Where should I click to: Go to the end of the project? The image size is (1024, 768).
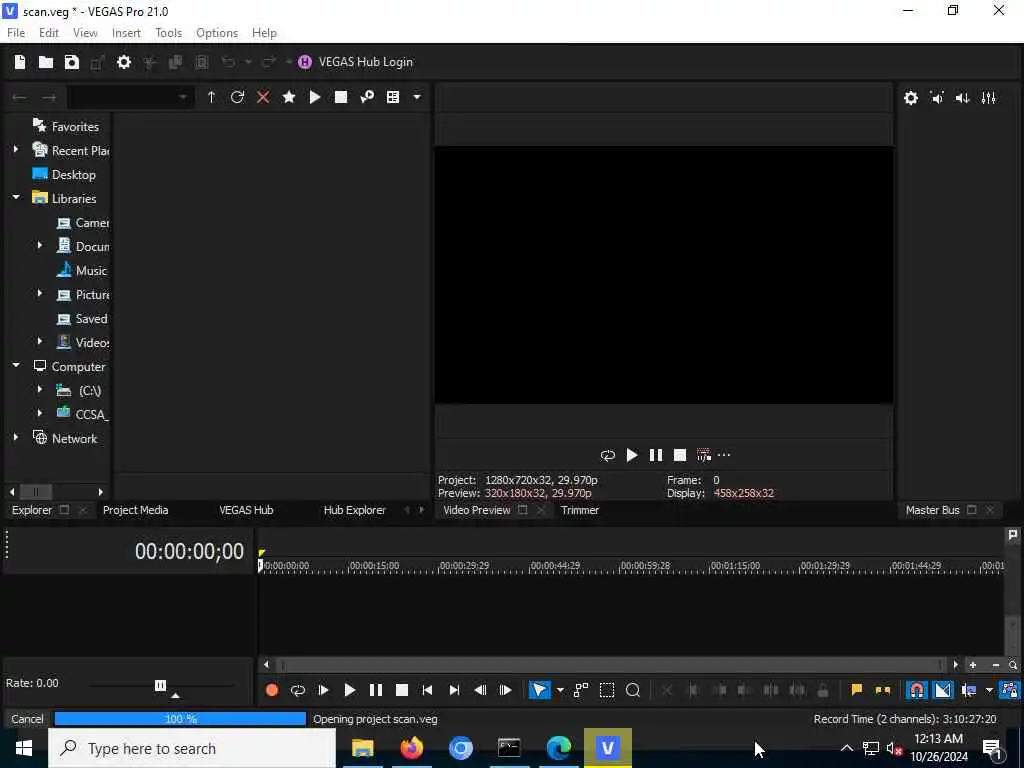454,690
